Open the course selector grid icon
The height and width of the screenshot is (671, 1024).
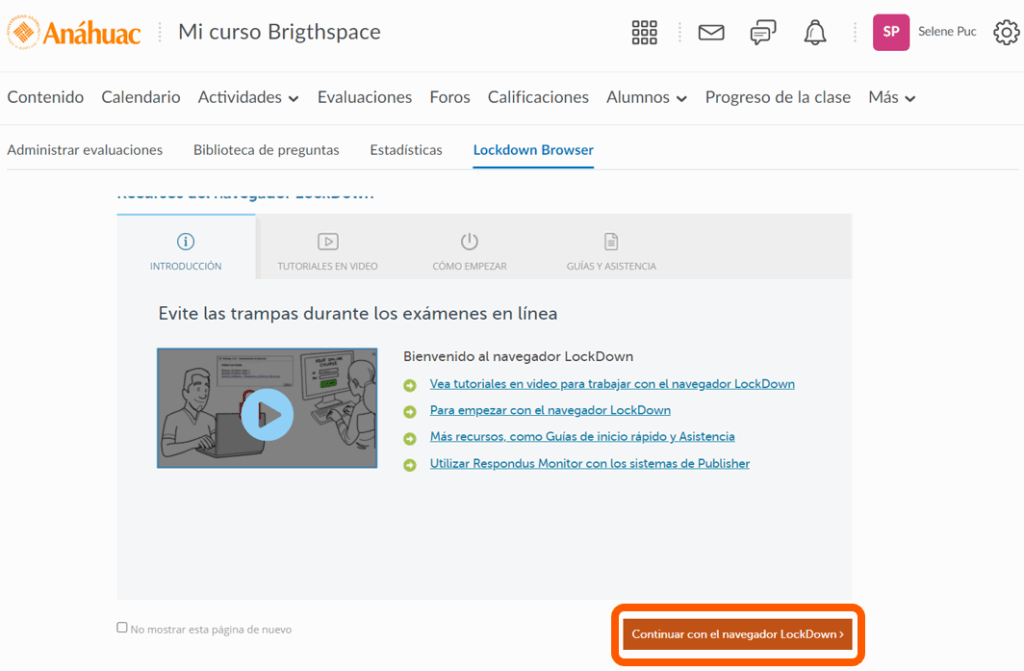[x=645, y=32]
